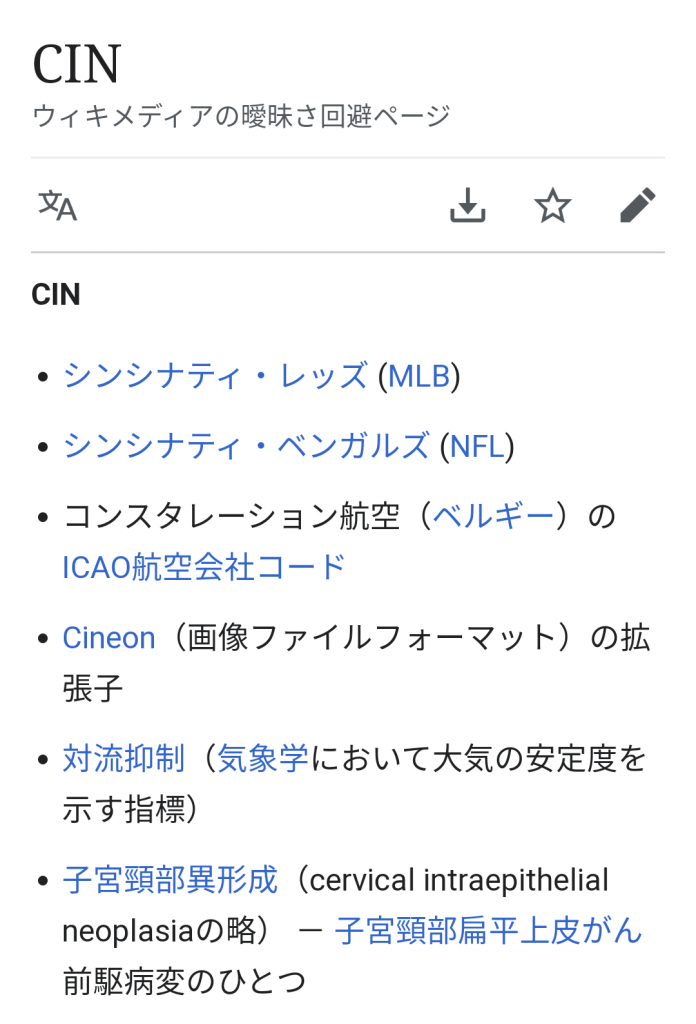The image size is (696, 1024).
Task: Follow the MLB link
Action: pyautogui.click(x=420, y=376)
